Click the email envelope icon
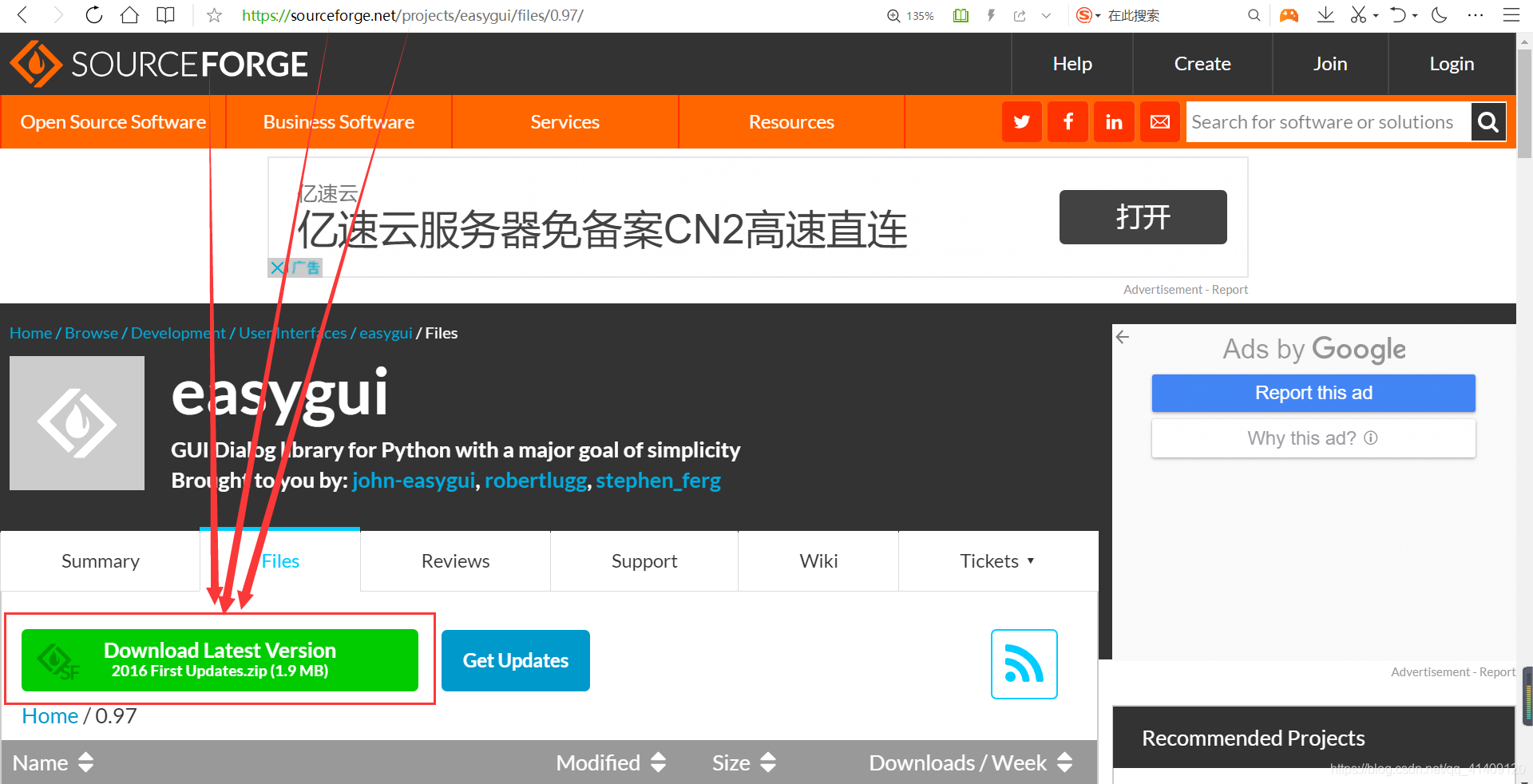Screen dimensions: 1533x784 pos(1160,122)
